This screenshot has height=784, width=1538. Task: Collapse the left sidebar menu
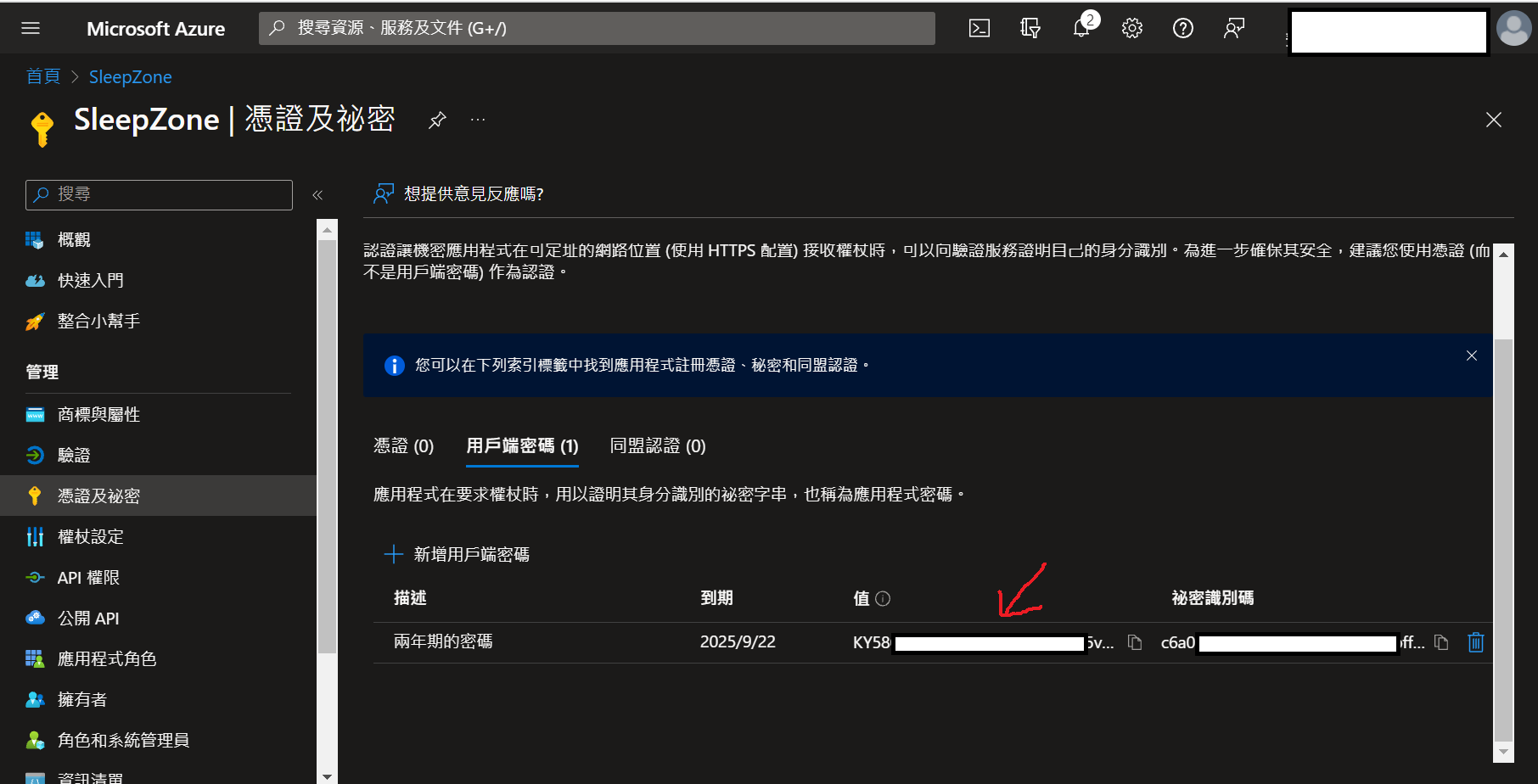[x=317, y=195]
